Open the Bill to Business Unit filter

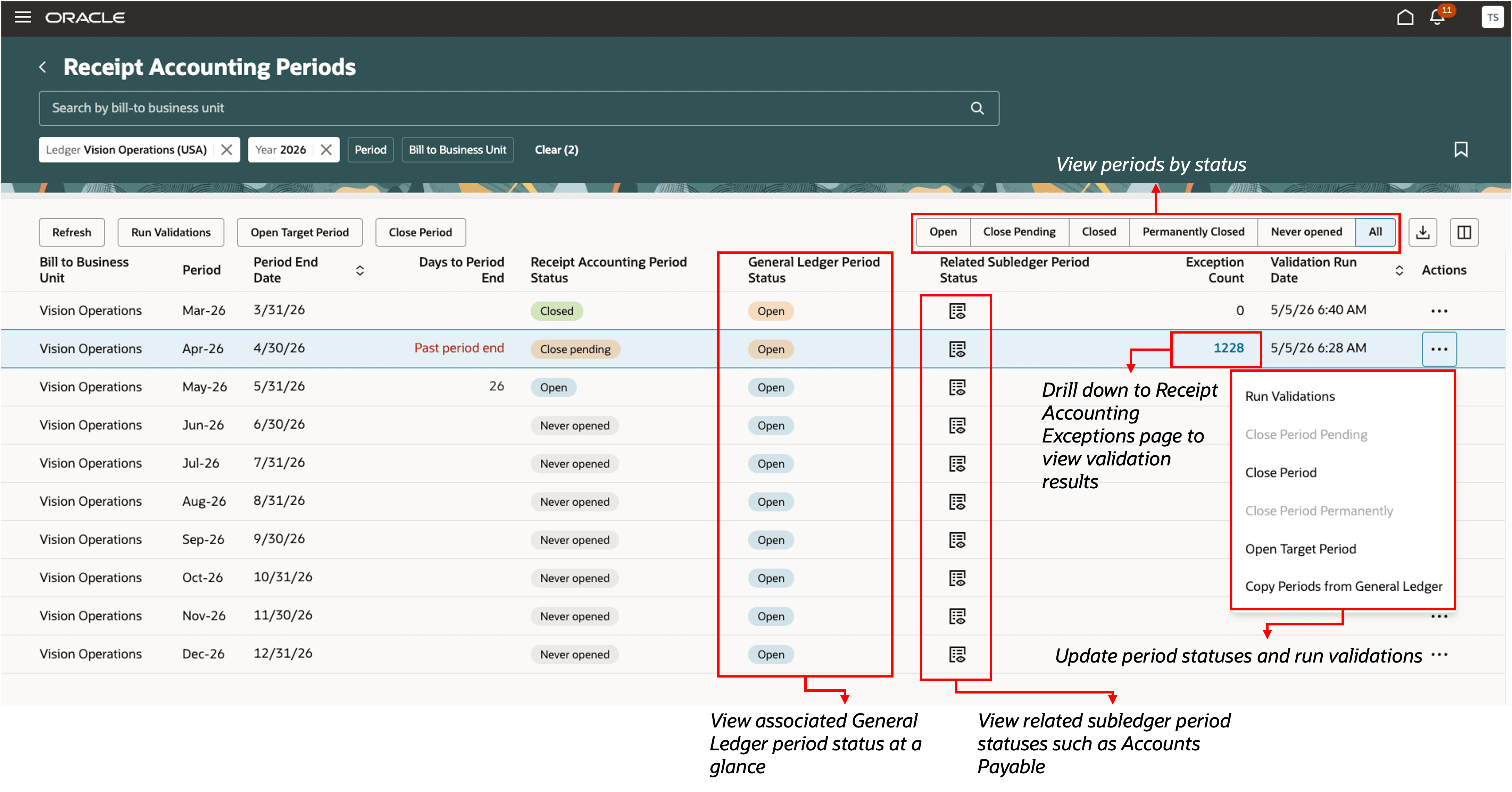tap(457, 150)
